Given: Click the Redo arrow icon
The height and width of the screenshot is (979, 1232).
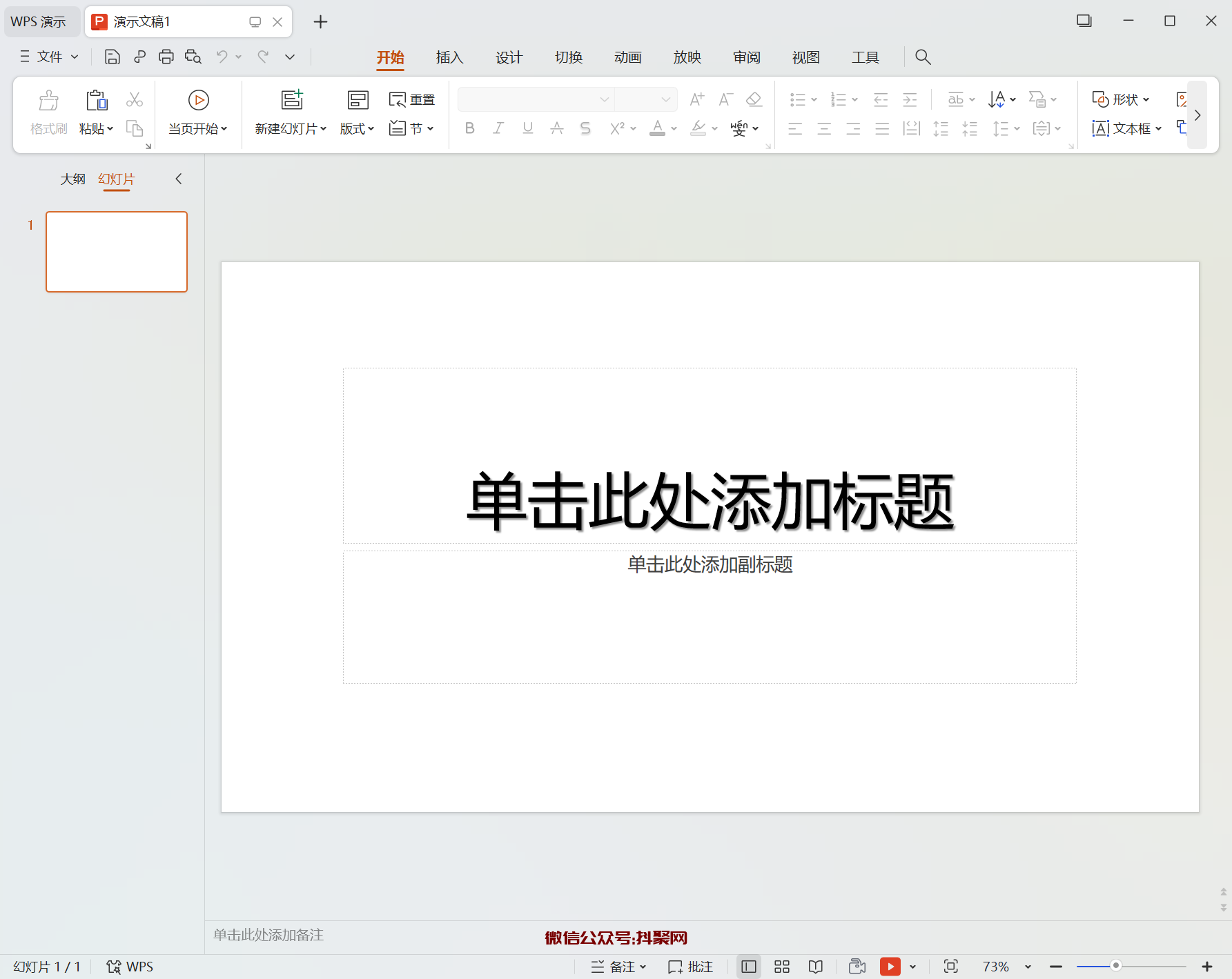Looking at the screenshot, I should [263, 57].
